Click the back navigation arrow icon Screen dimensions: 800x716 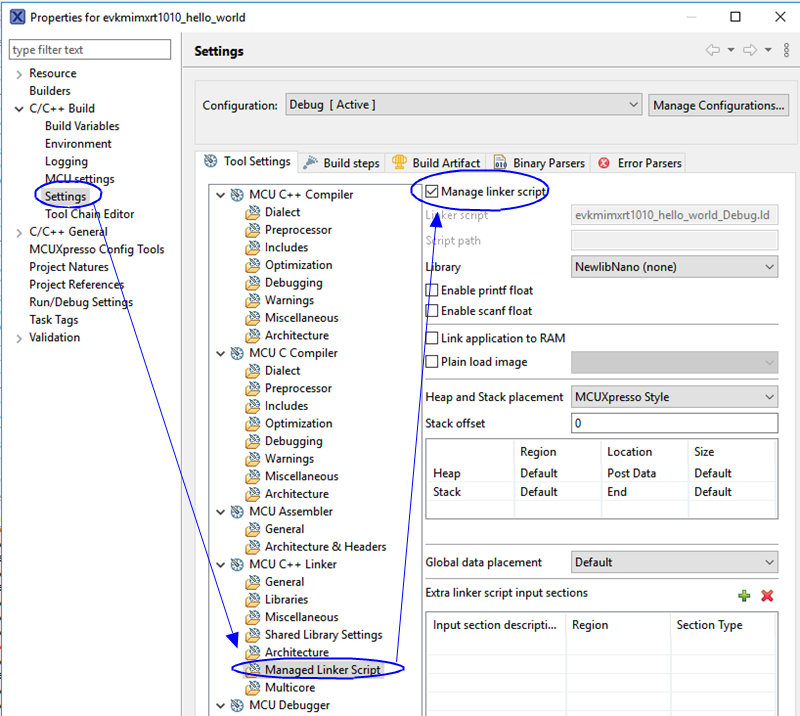(713, 50)
